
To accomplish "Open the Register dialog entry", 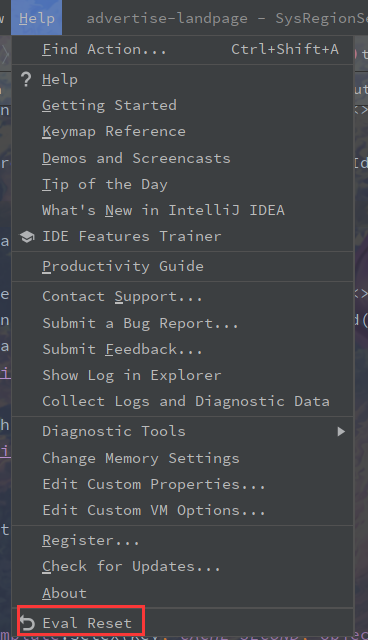I will click(x=182, y=540).
